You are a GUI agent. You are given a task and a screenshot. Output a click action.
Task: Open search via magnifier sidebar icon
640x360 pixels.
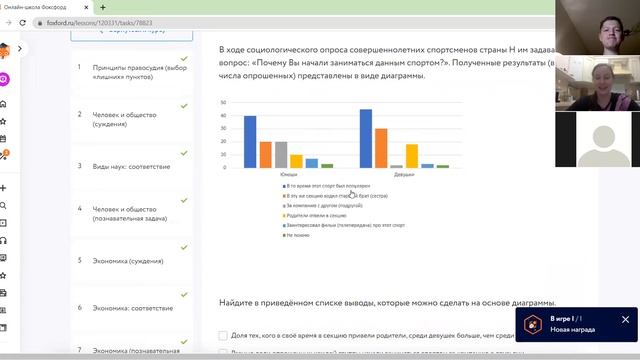[3, 205]
